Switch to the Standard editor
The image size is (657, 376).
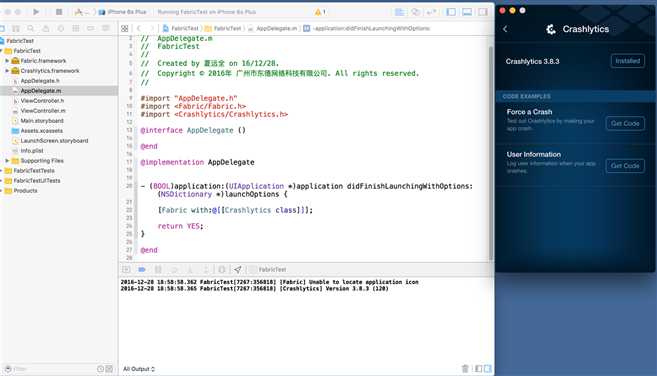tap(399, 12)
